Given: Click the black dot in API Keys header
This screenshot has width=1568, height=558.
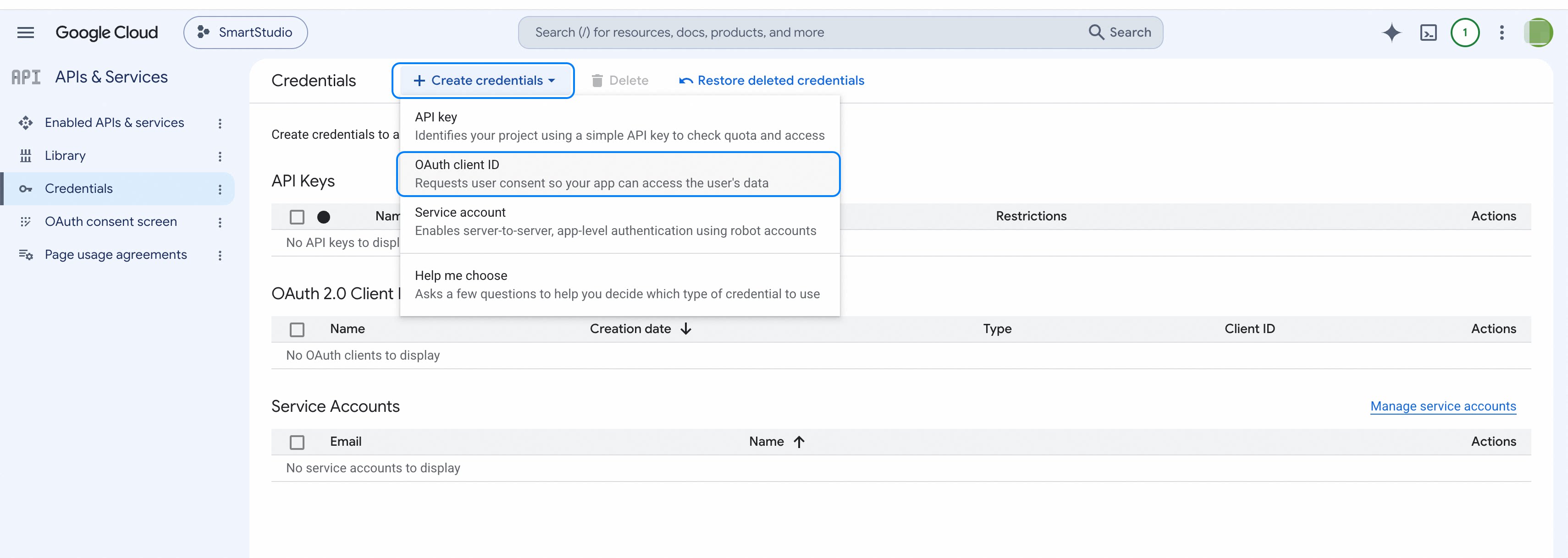Looking at the screenshot, I should (x=324, y=217).
